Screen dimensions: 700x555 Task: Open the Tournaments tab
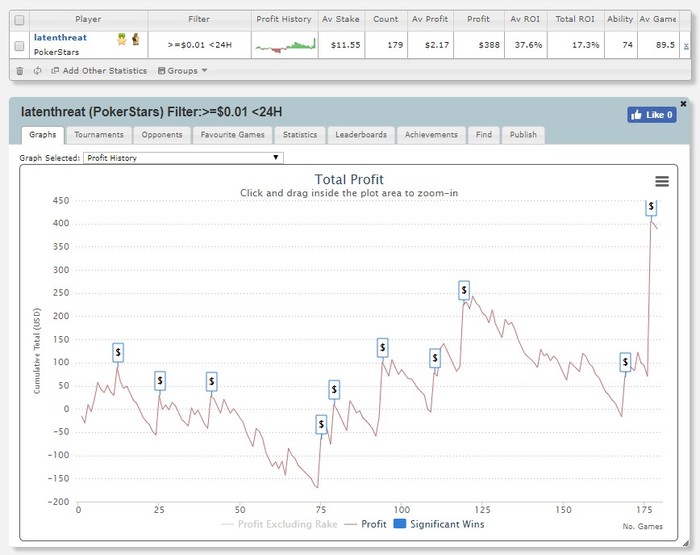pyautogui.click(x=99, y=135)
